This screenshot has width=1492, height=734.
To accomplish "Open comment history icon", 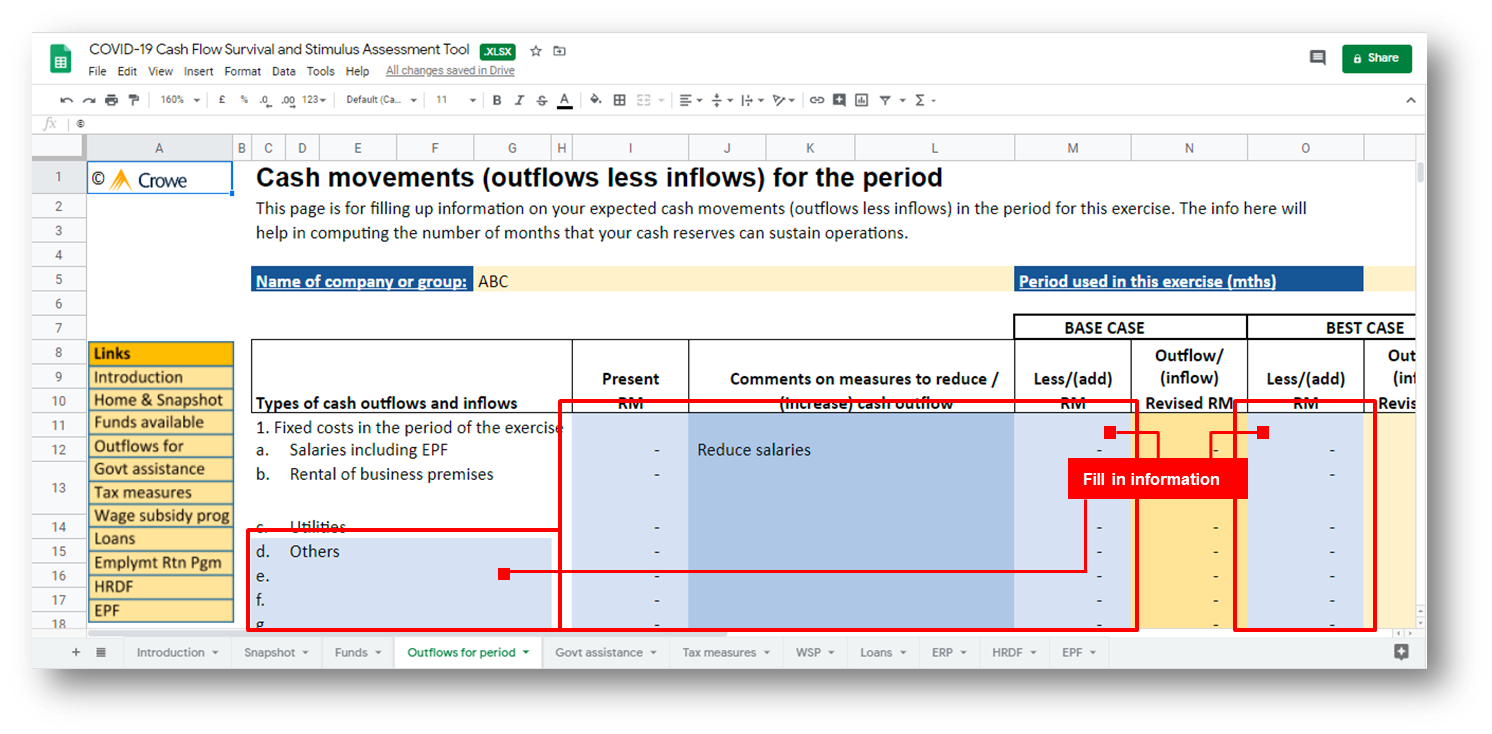I will pos(1317,58).
